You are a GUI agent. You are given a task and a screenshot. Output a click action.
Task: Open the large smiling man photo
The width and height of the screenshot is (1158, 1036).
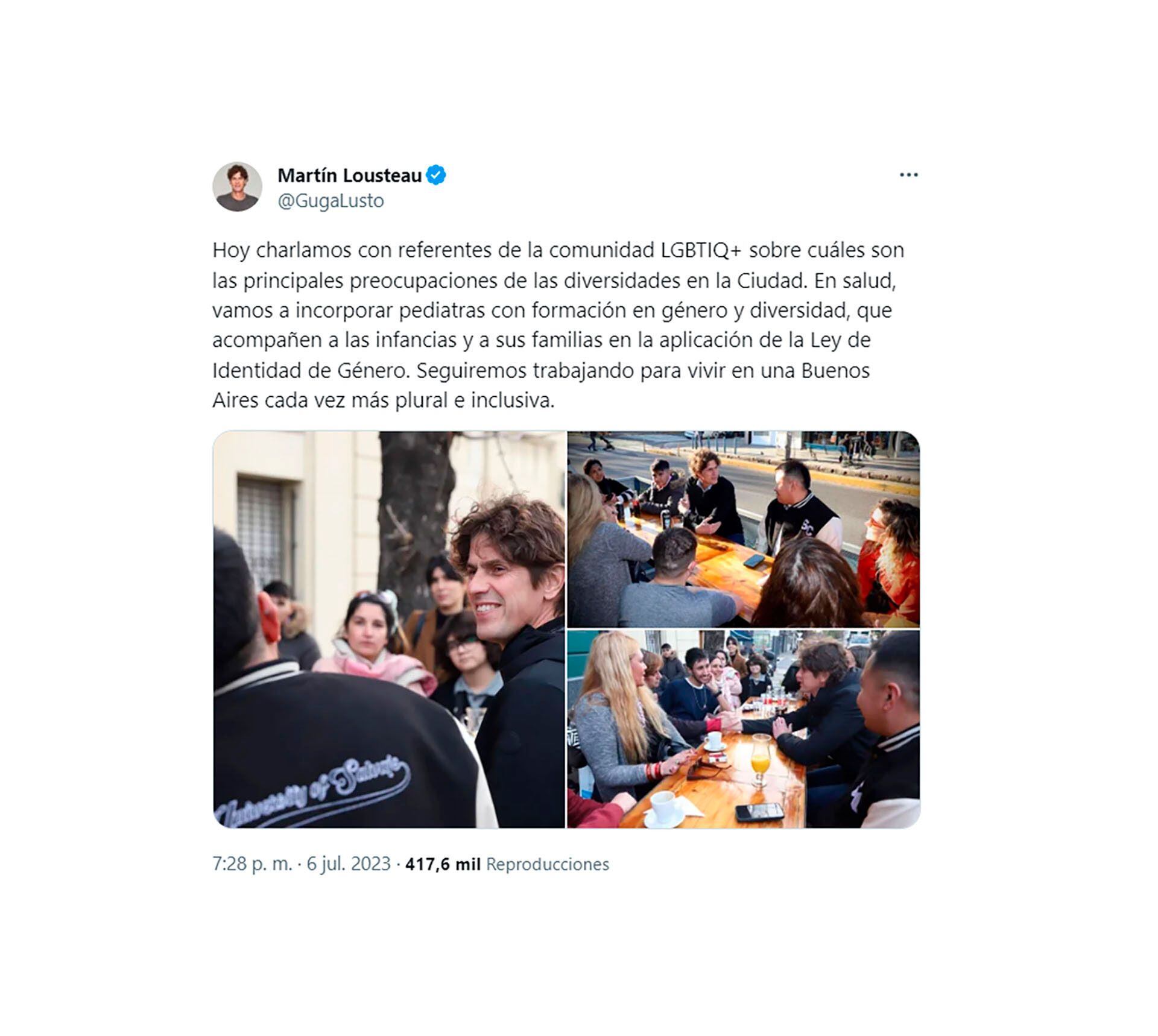[389, 629]
